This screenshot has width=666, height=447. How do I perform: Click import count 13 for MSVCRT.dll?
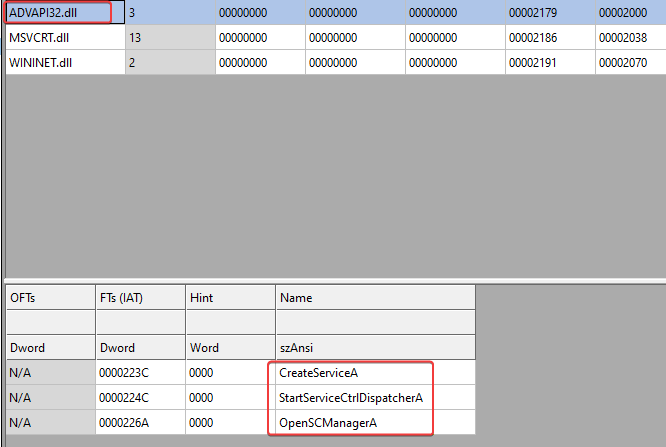coord(170,37)
